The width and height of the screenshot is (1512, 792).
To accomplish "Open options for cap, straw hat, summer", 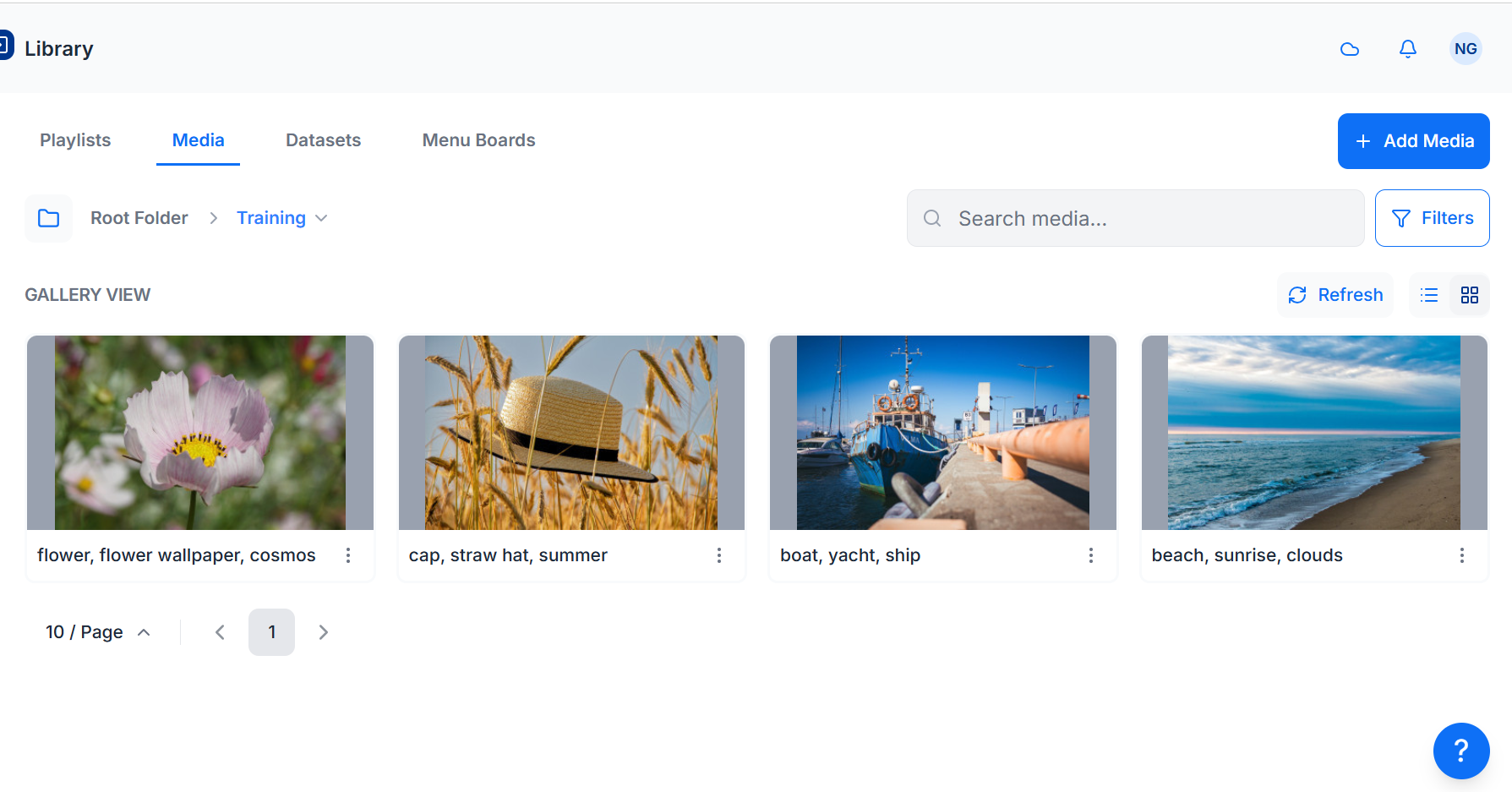I will tap(719, 555).
